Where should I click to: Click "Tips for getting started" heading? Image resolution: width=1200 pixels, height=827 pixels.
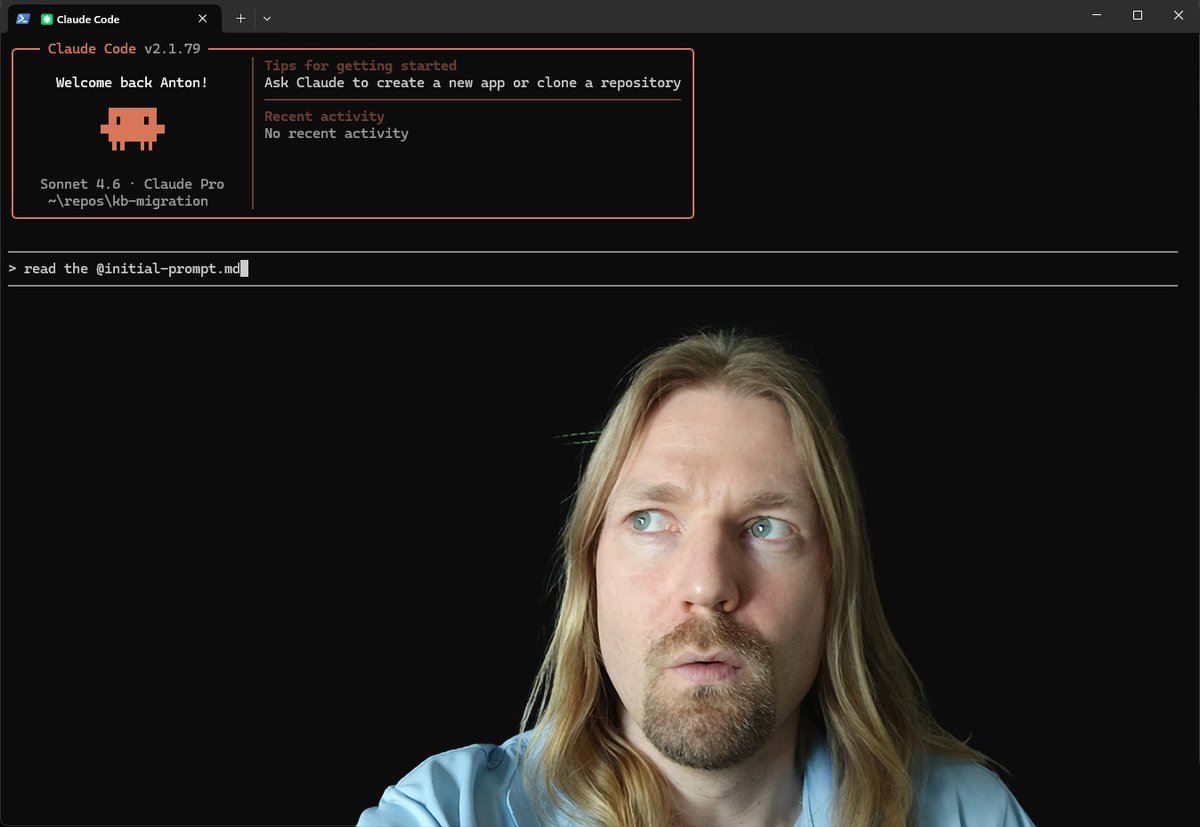click(360, 66)
